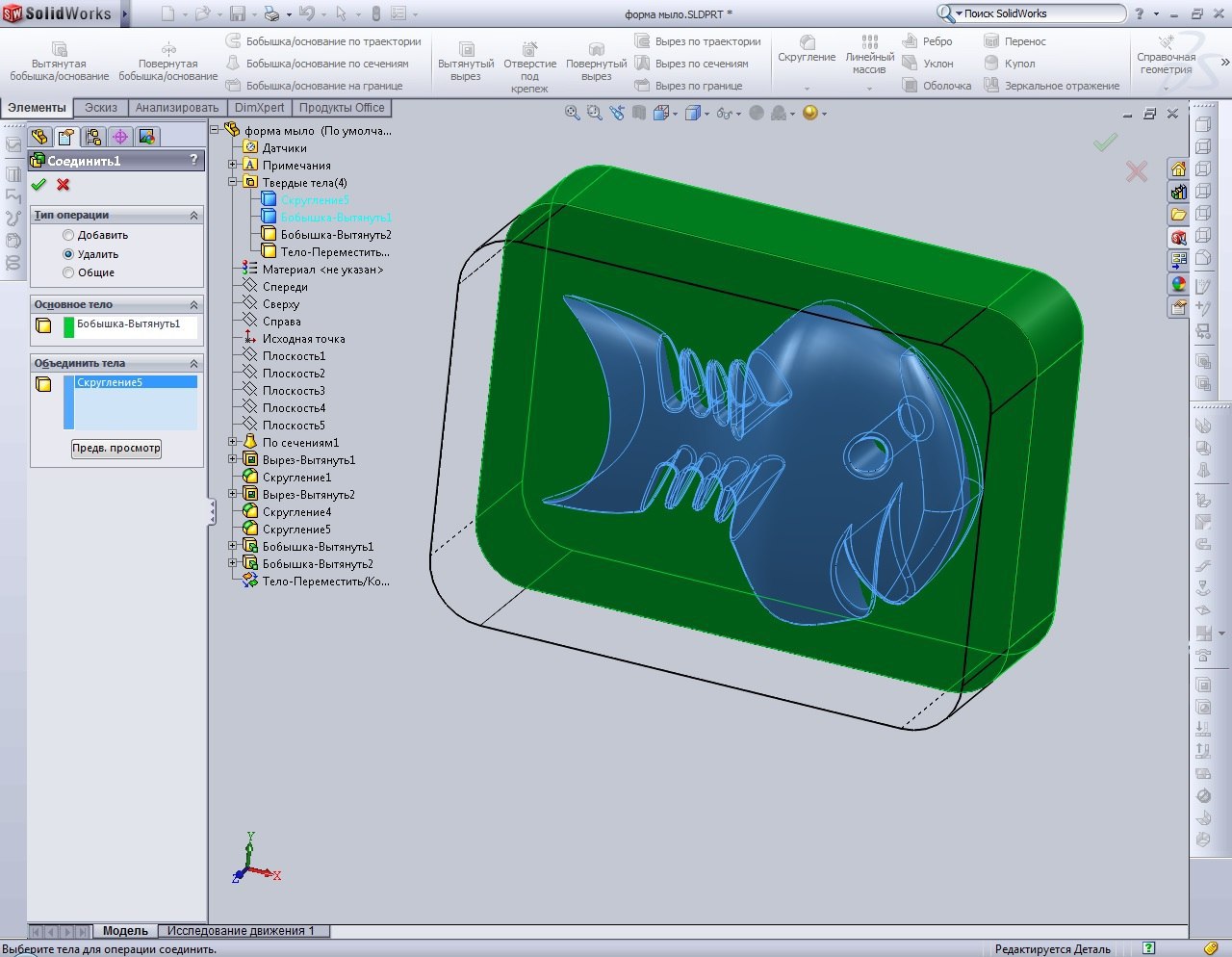This screenshot has height=957, width=1232.
Task: Switch to the Продукты Office tab
Action: pyautogui.click(x=342, y=108)
